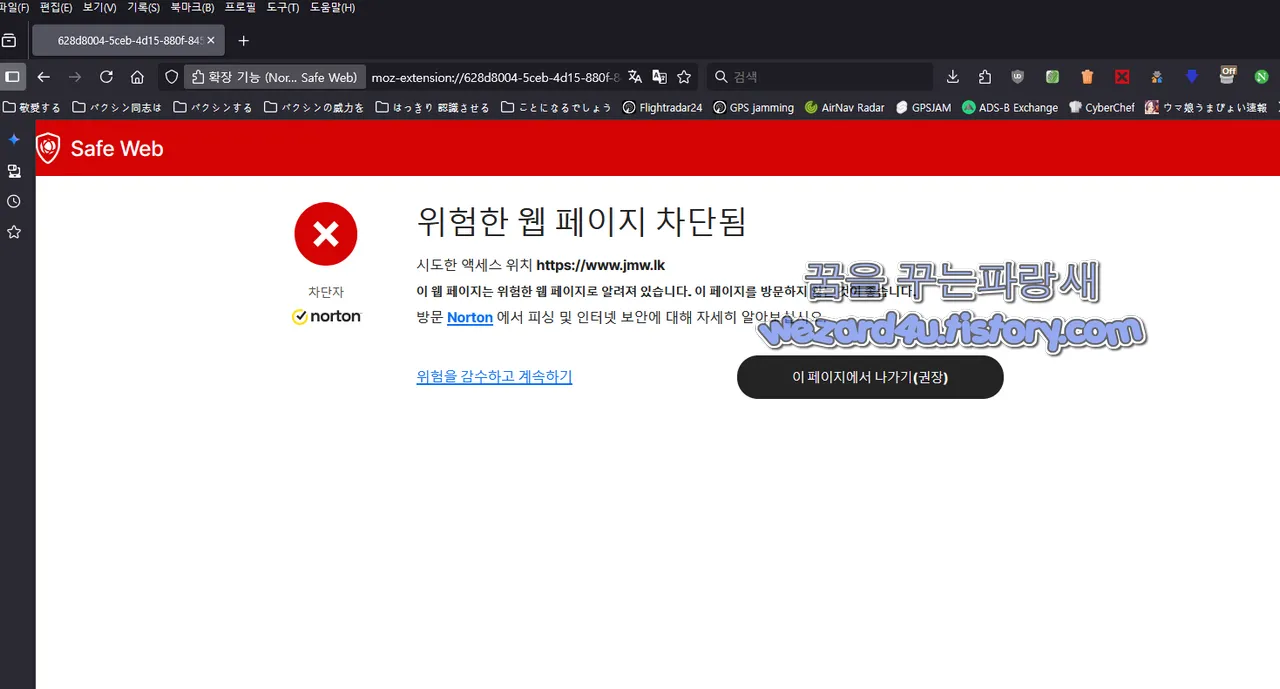Open the synced tabs sidebar icon
1280x689 pixels.
(14, 170)
